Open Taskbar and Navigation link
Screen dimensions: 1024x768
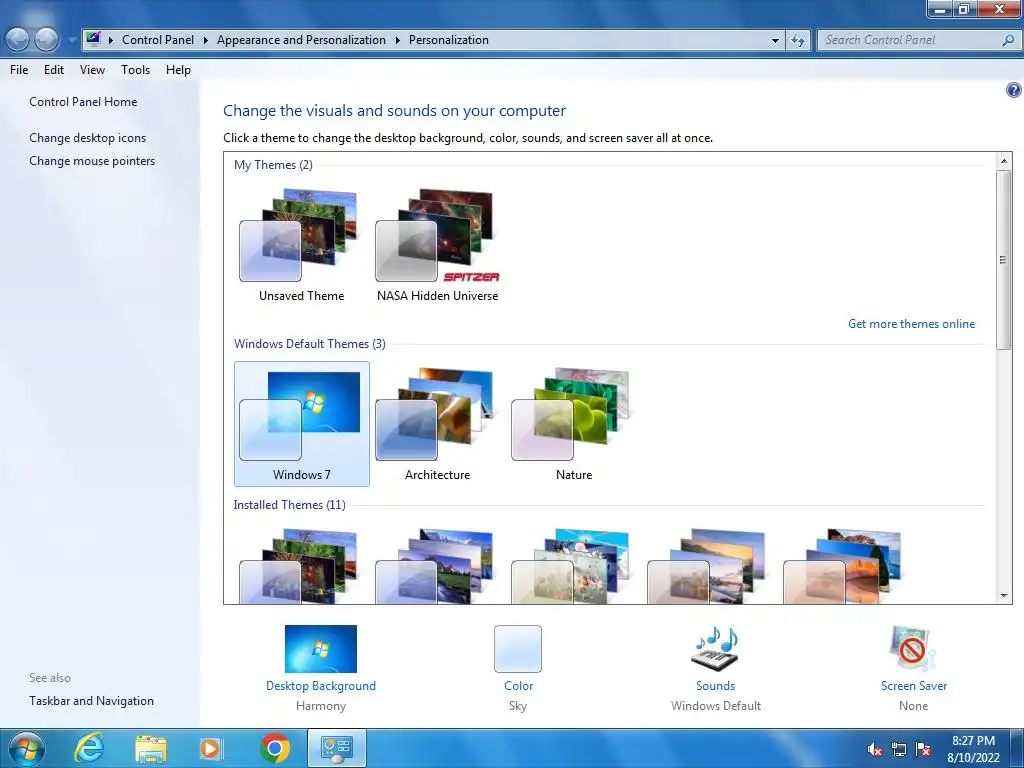[91, 701]
